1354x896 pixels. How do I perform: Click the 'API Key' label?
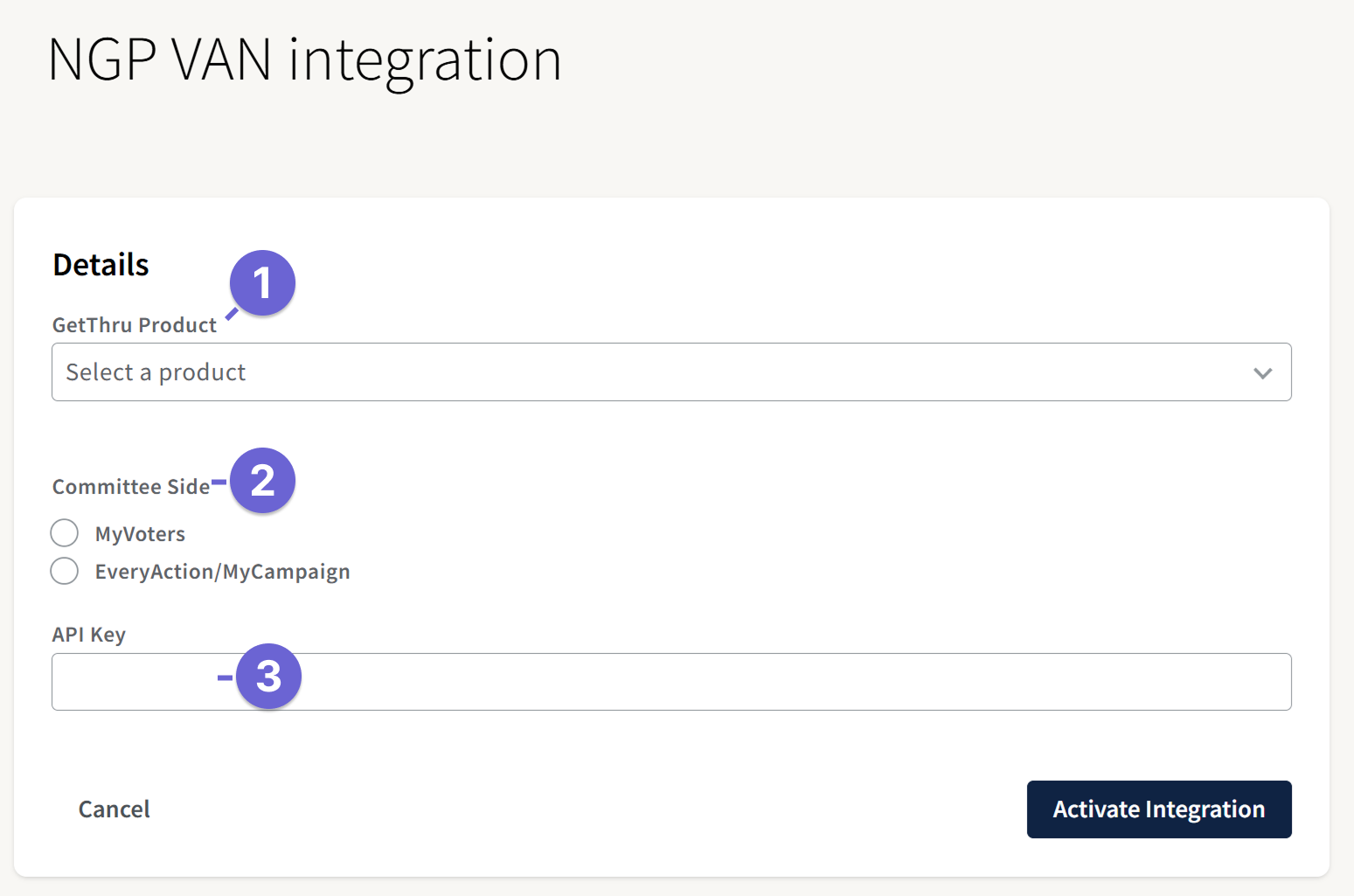89,635
